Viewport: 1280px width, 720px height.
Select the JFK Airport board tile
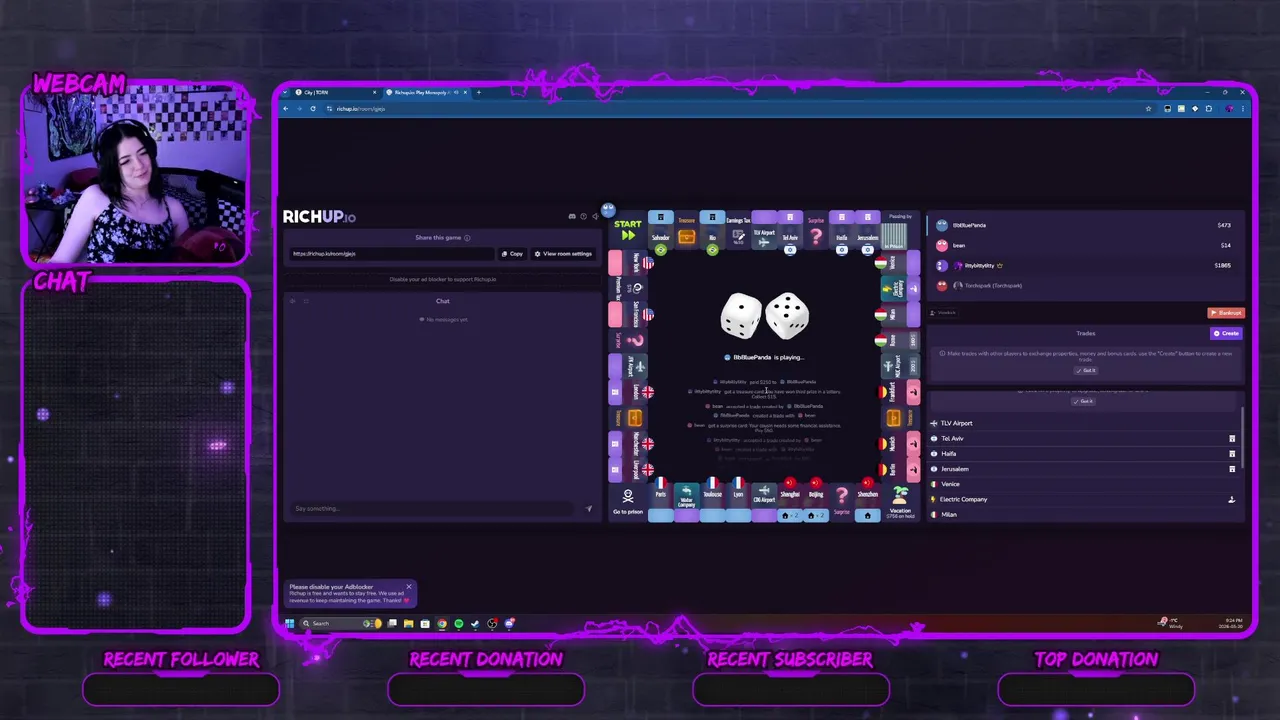pos(629,366)
